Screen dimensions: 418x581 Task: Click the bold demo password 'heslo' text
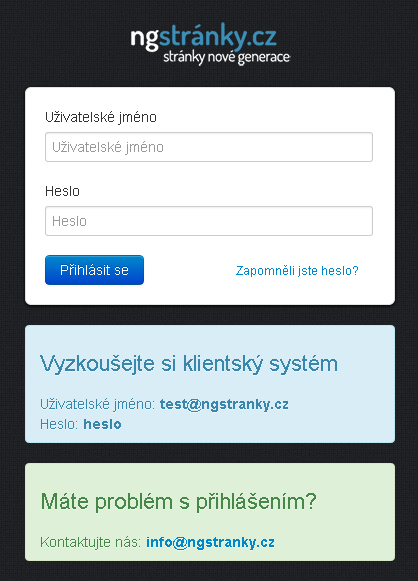tap(102, 424)
